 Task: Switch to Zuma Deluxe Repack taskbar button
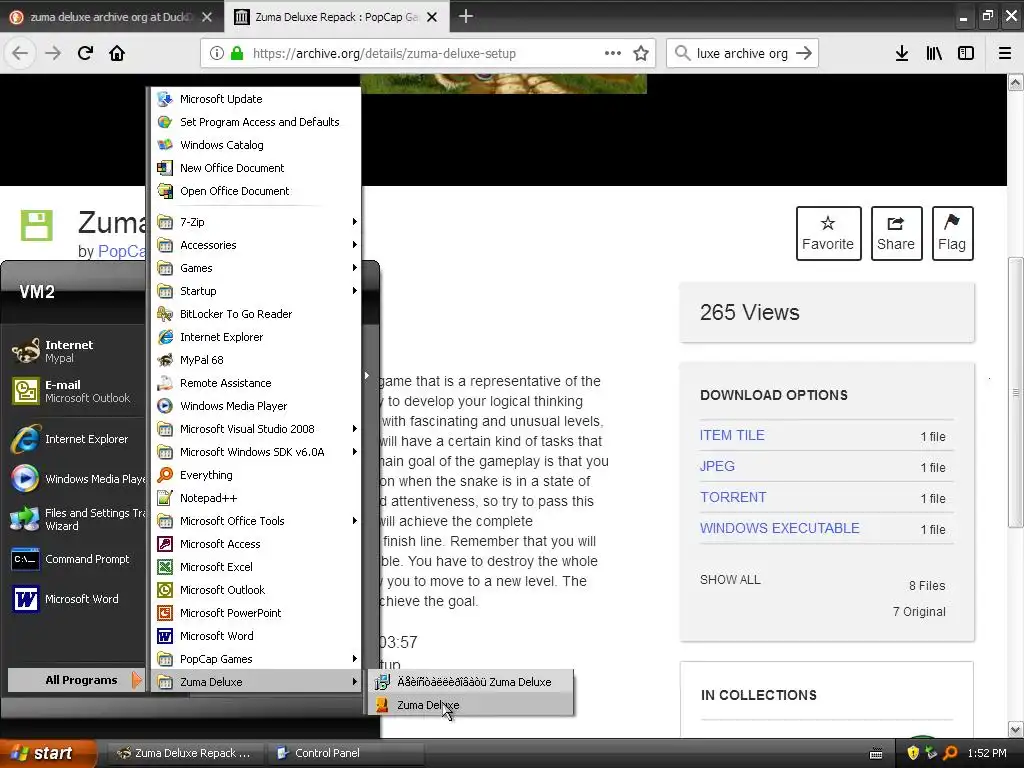tap(185, 753)
